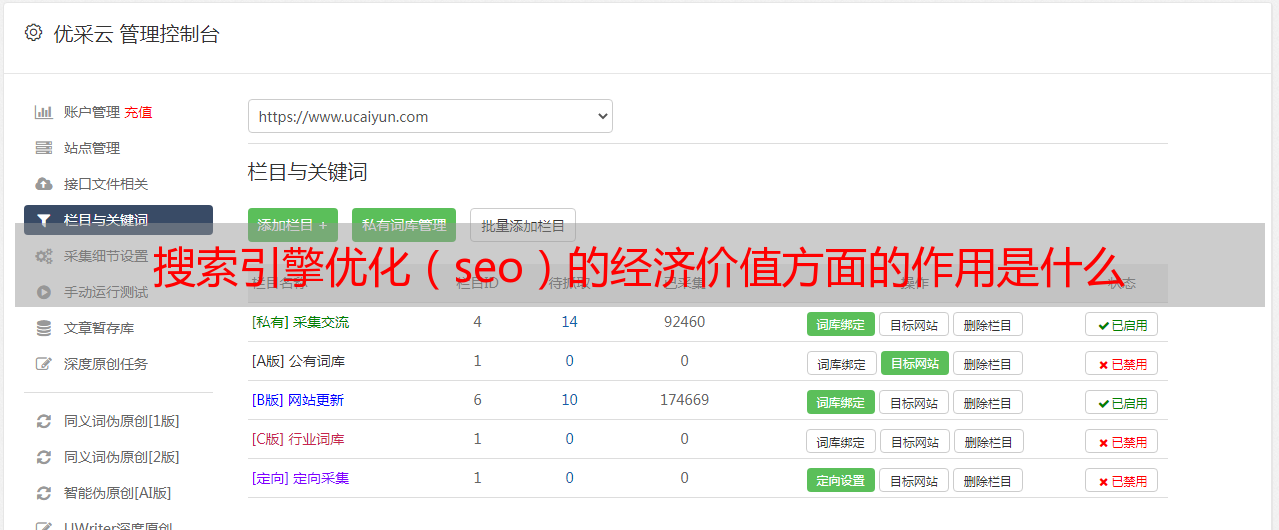Click green 目标网站 for 公有词库 row

tap(915, 363)
